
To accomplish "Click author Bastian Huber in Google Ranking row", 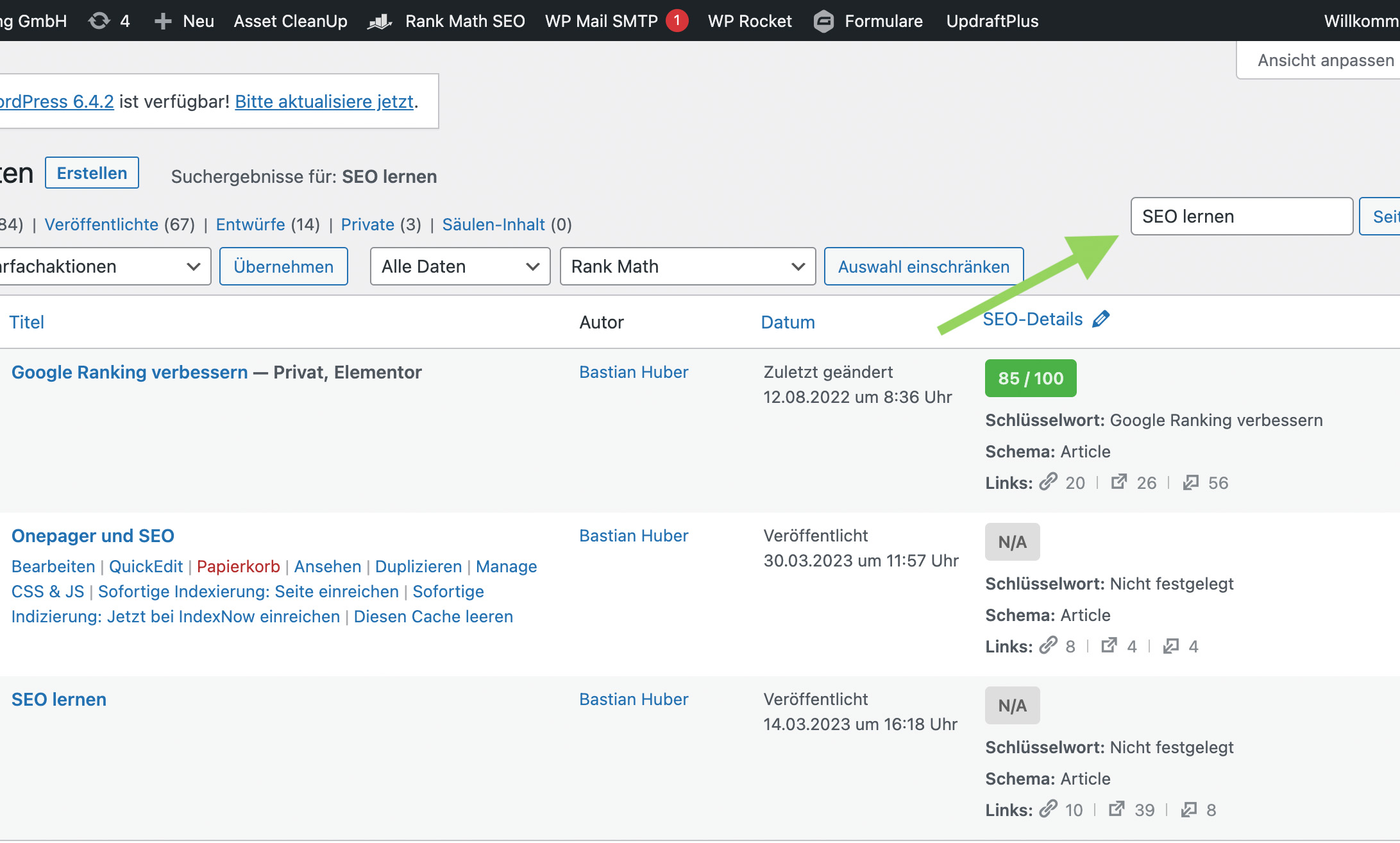I will pyautogui.click(x=634, y=372).
